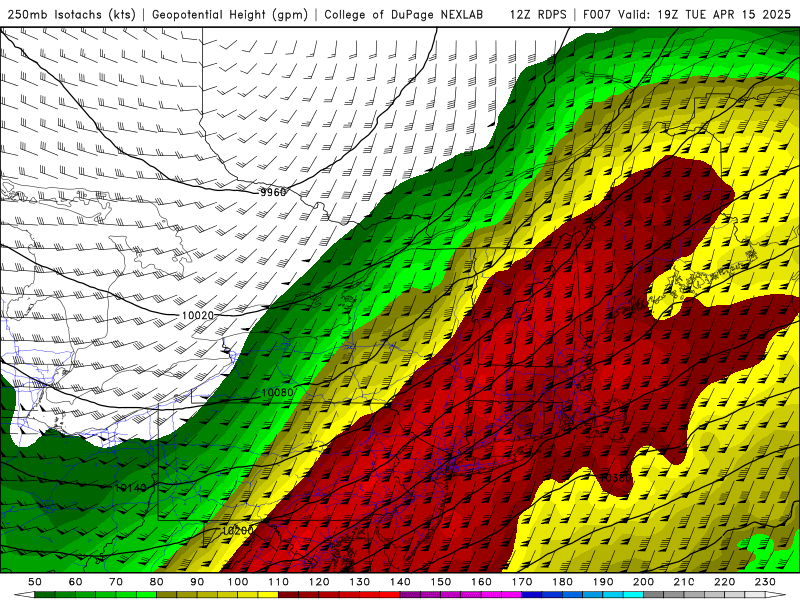Click the 170 value on the color scale
800x600 pixels.
tap(522, 582)
